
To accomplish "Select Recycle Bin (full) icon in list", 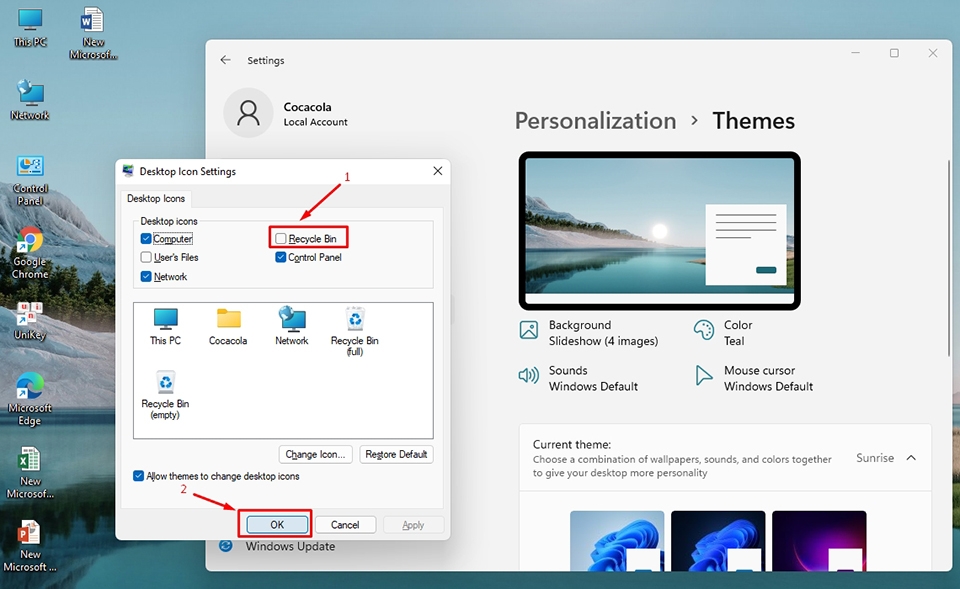I will (x=354, y=331).
